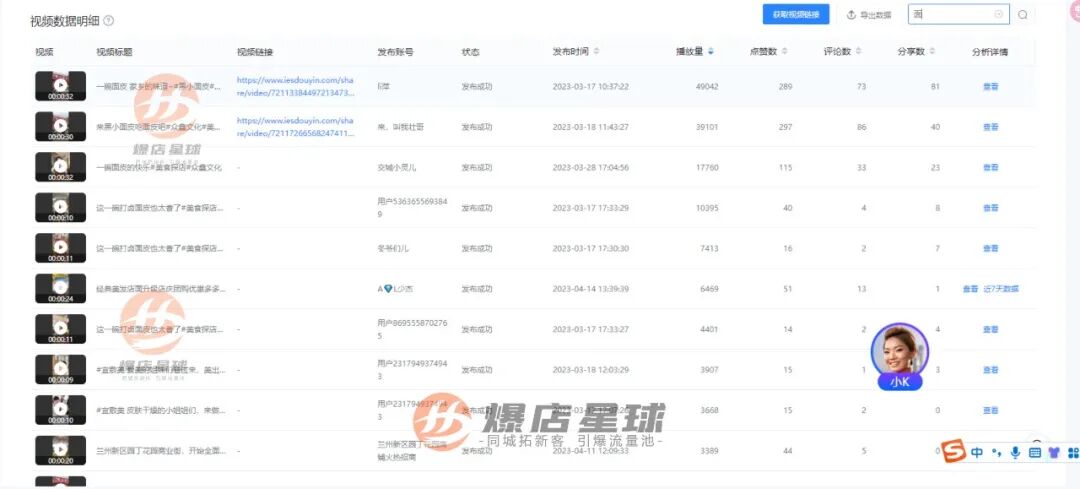Play the 17760-views row video thumbnail
1080x489 pixels.
61,167
